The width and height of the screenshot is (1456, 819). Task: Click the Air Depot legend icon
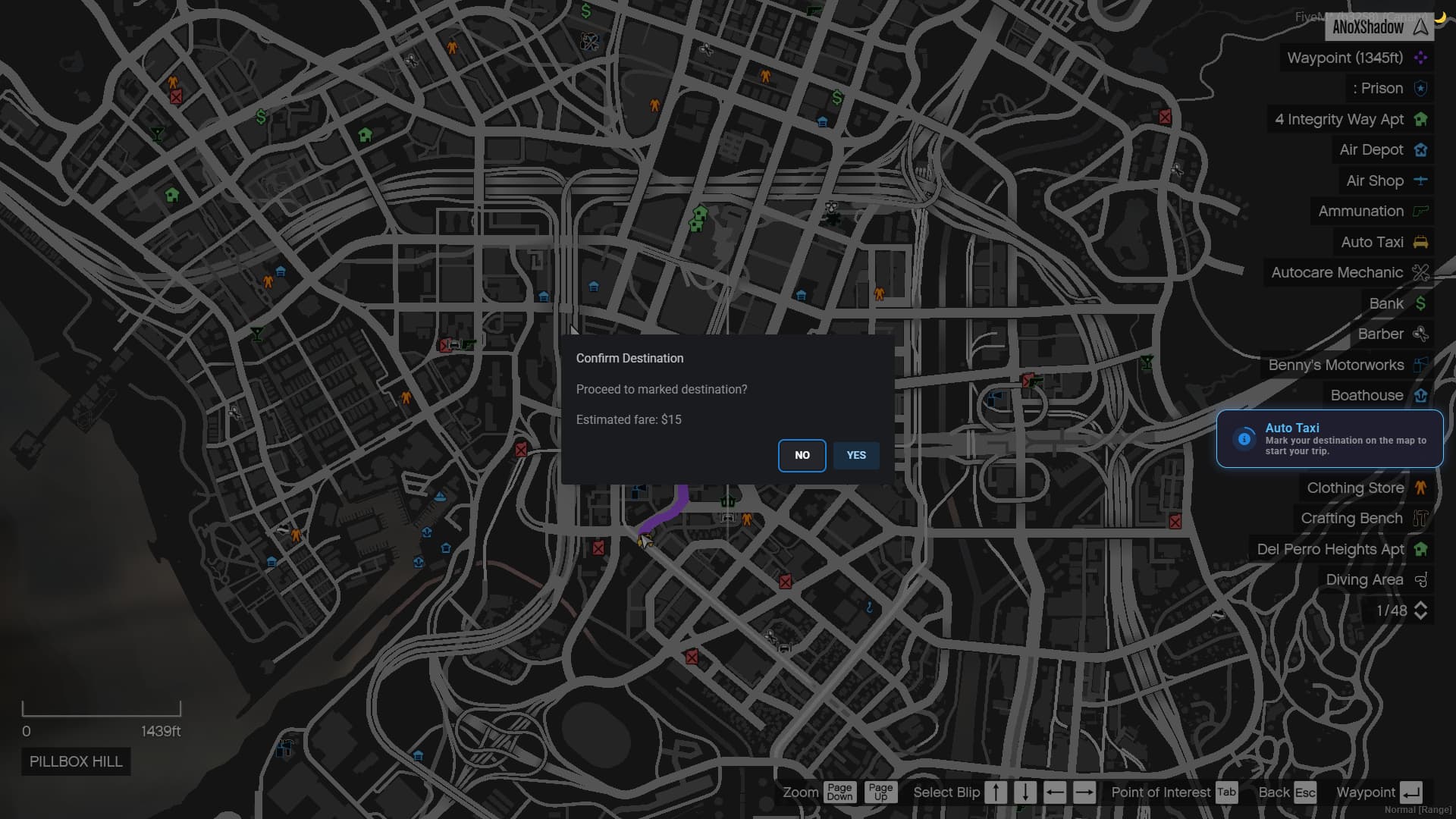pyautogui.click(x=1420, y=149)
